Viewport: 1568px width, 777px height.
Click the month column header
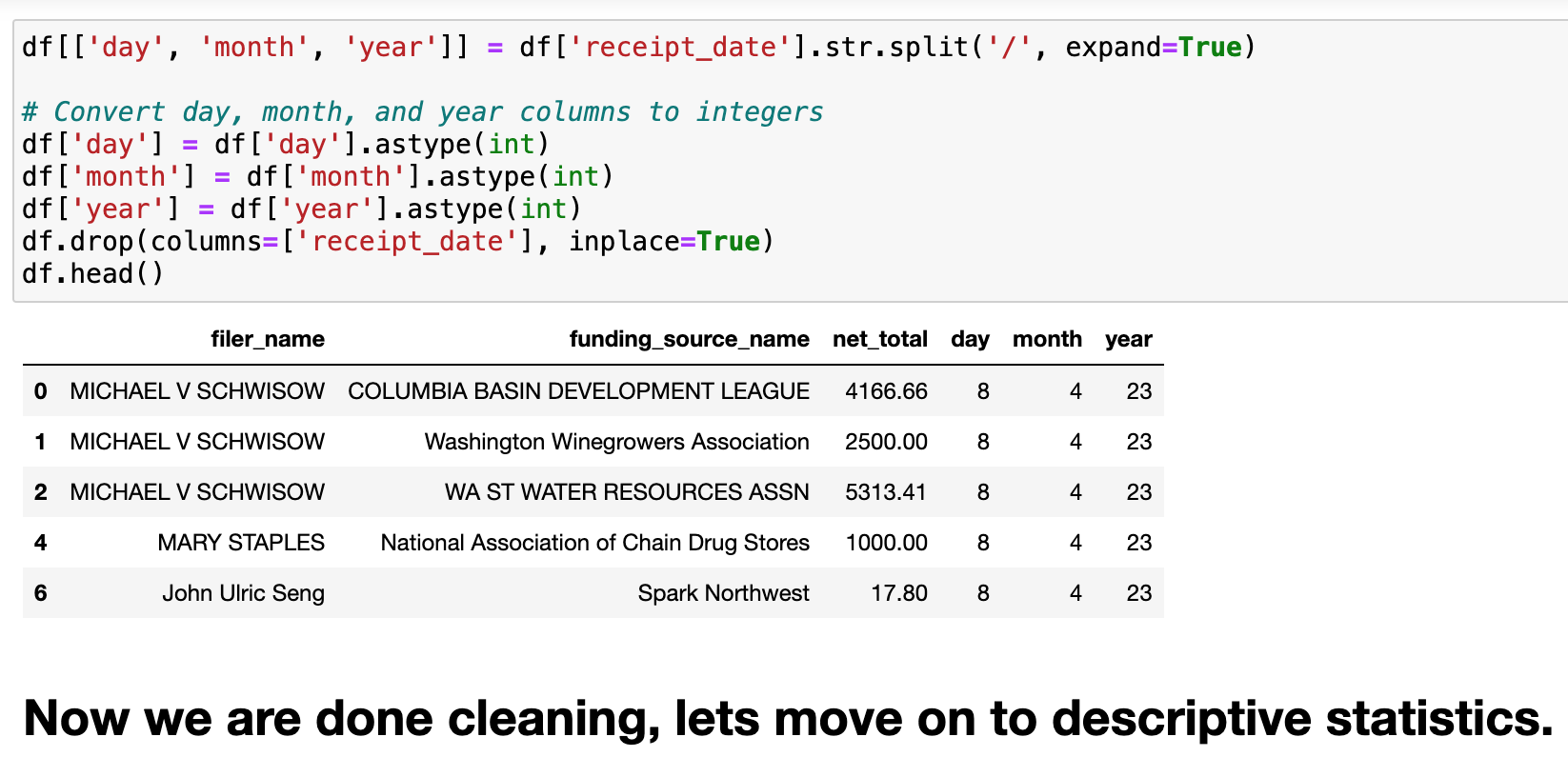click(1047, 340)
